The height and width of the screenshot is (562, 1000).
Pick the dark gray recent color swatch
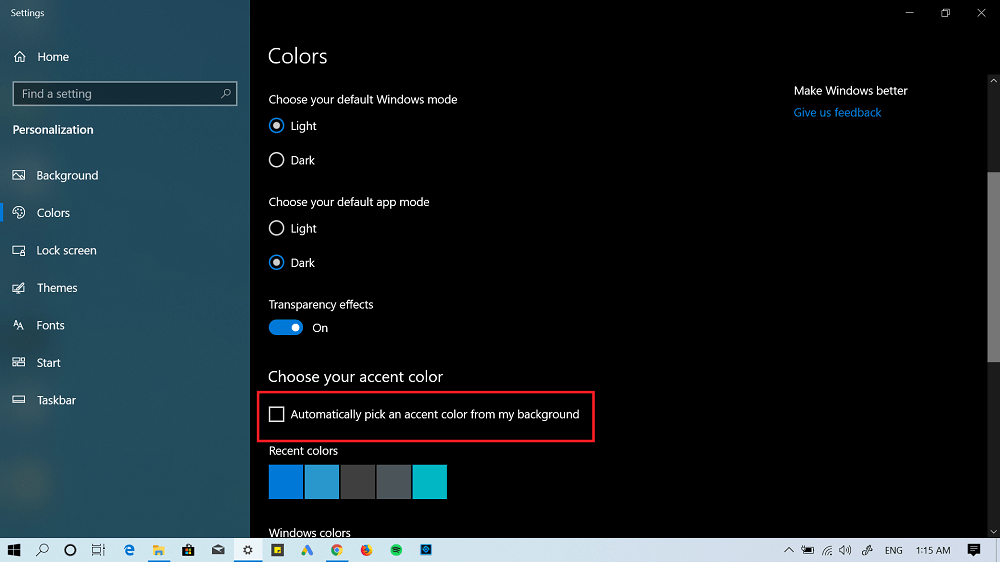358,482
